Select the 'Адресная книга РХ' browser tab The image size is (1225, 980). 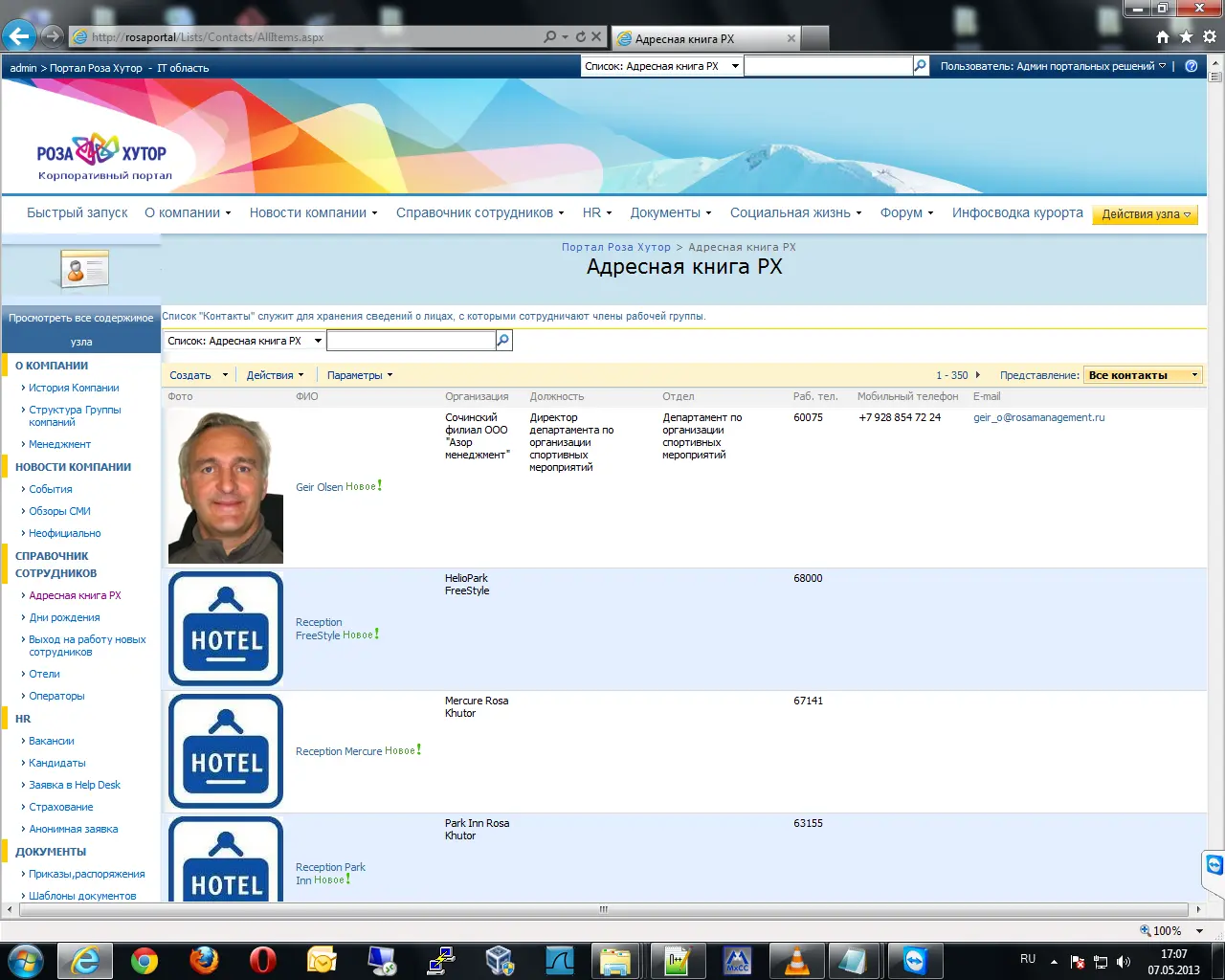(x=705, y=38)
